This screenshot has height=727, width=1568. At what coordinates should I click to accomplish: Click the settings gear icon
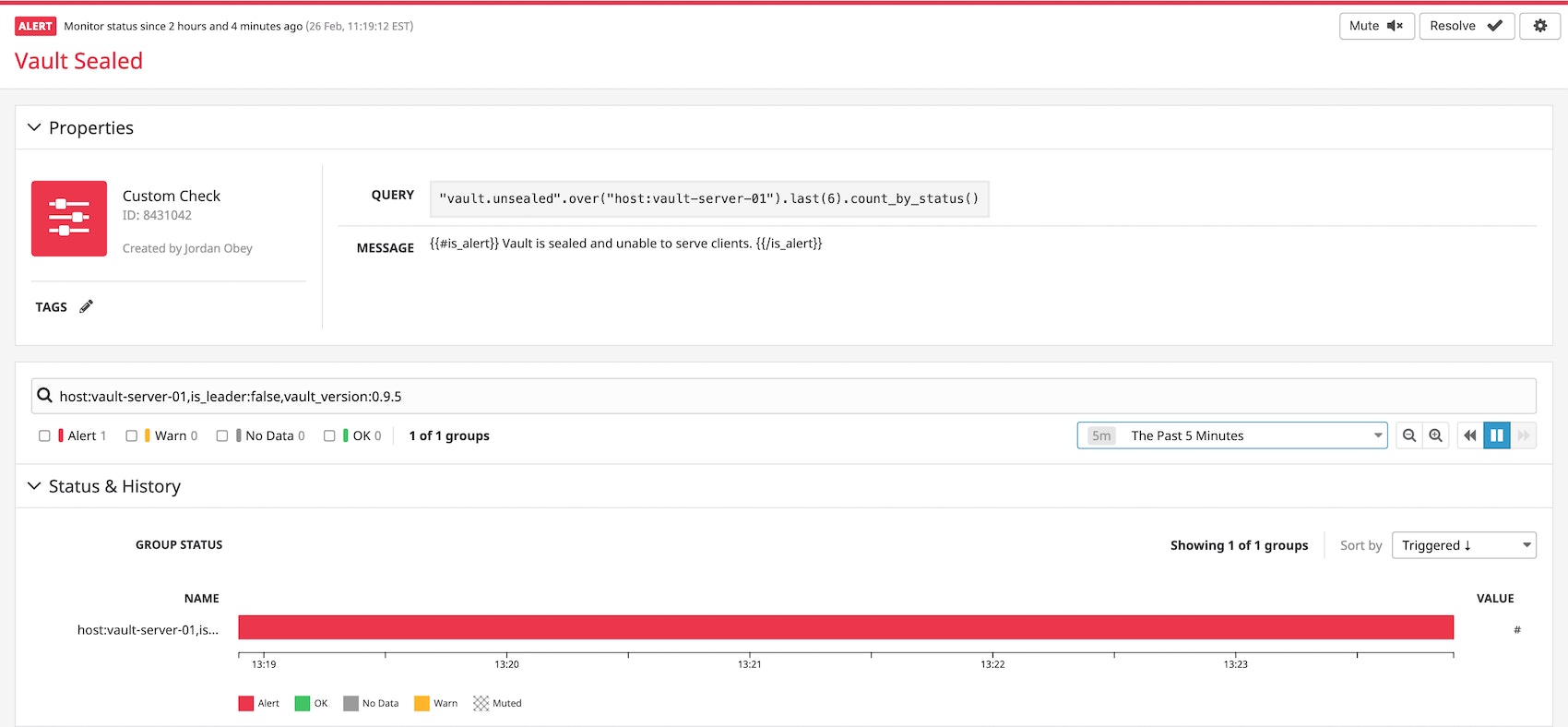1539,26
